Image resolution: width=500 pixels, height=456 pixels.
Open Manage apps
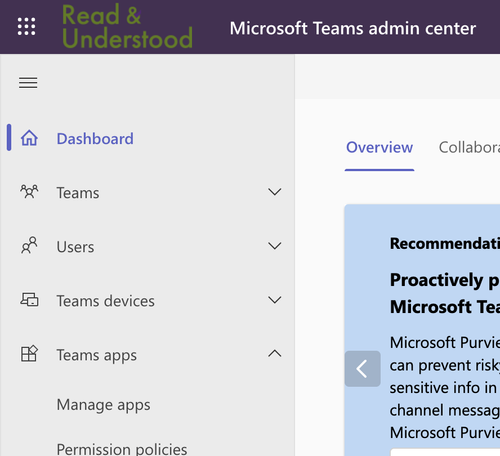(103, 405)
